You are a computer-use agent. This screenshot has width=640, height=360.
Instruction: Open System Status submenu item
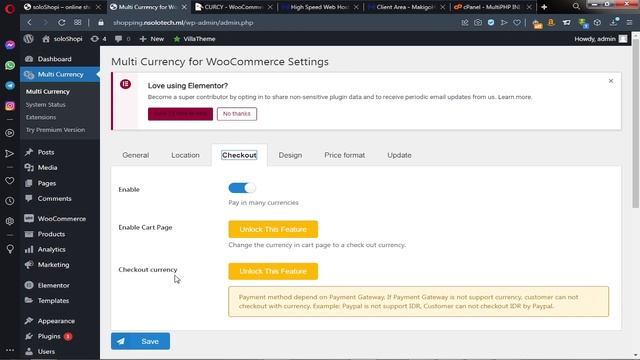point(45,104)
